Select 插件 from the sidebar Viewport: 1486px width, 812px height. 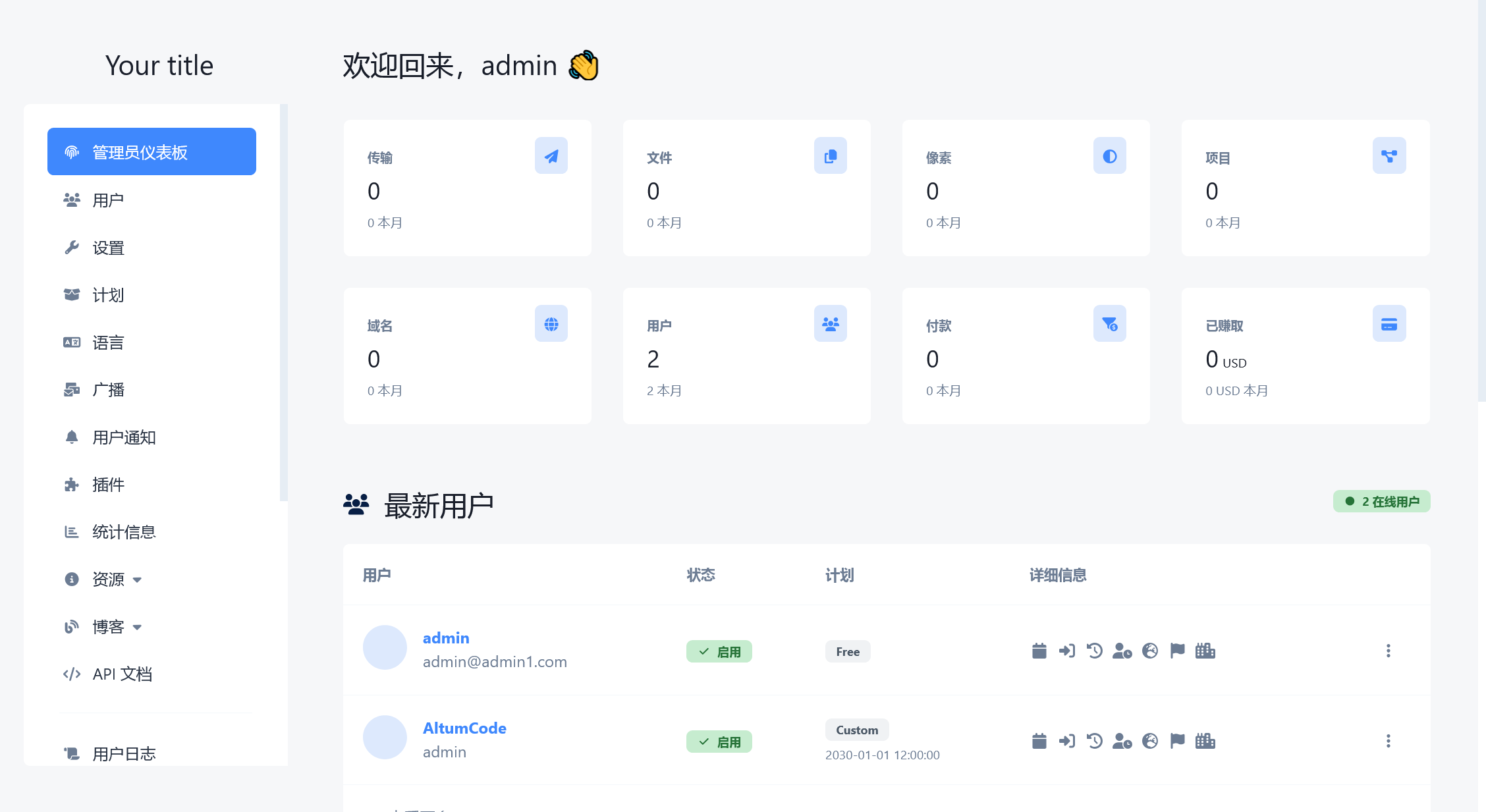108,485
